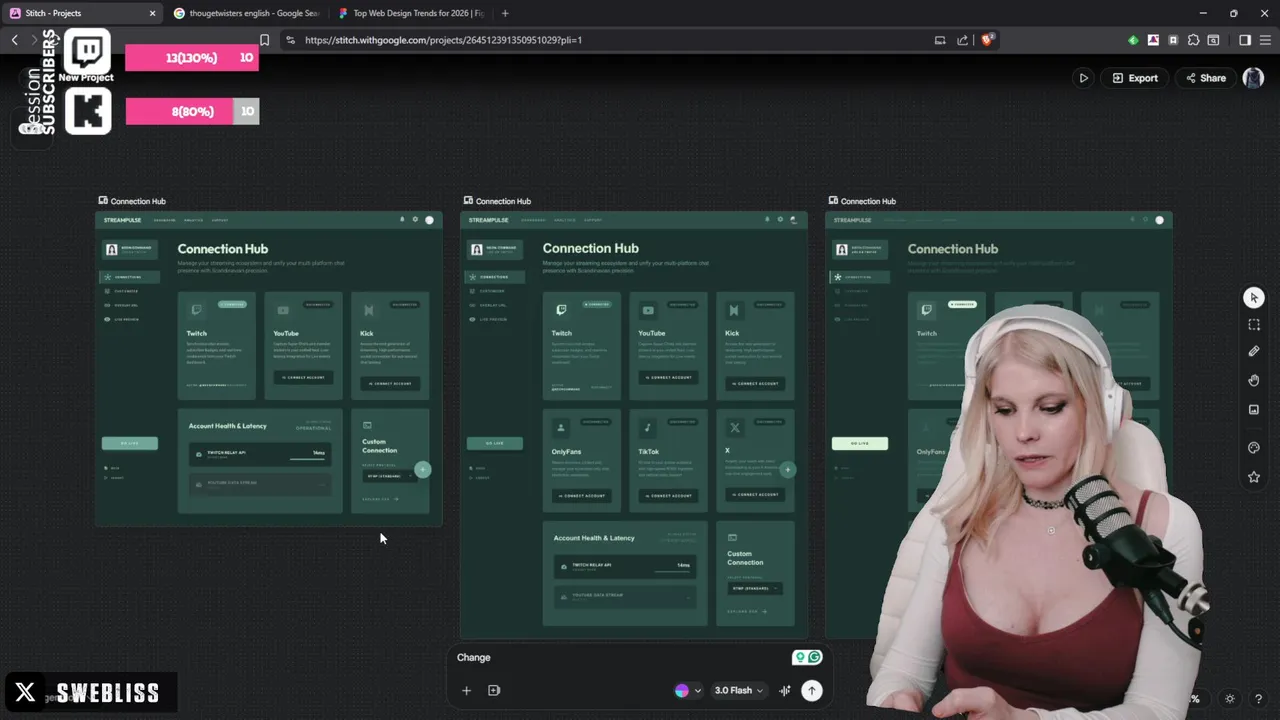Click the voice input waveform icon

[785, 690]
